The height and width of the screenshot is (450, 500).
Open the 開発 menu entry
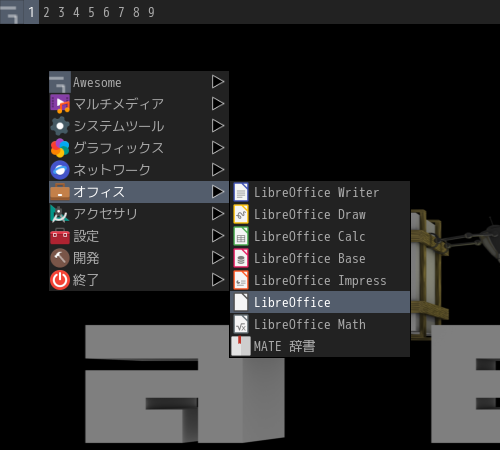139,258
